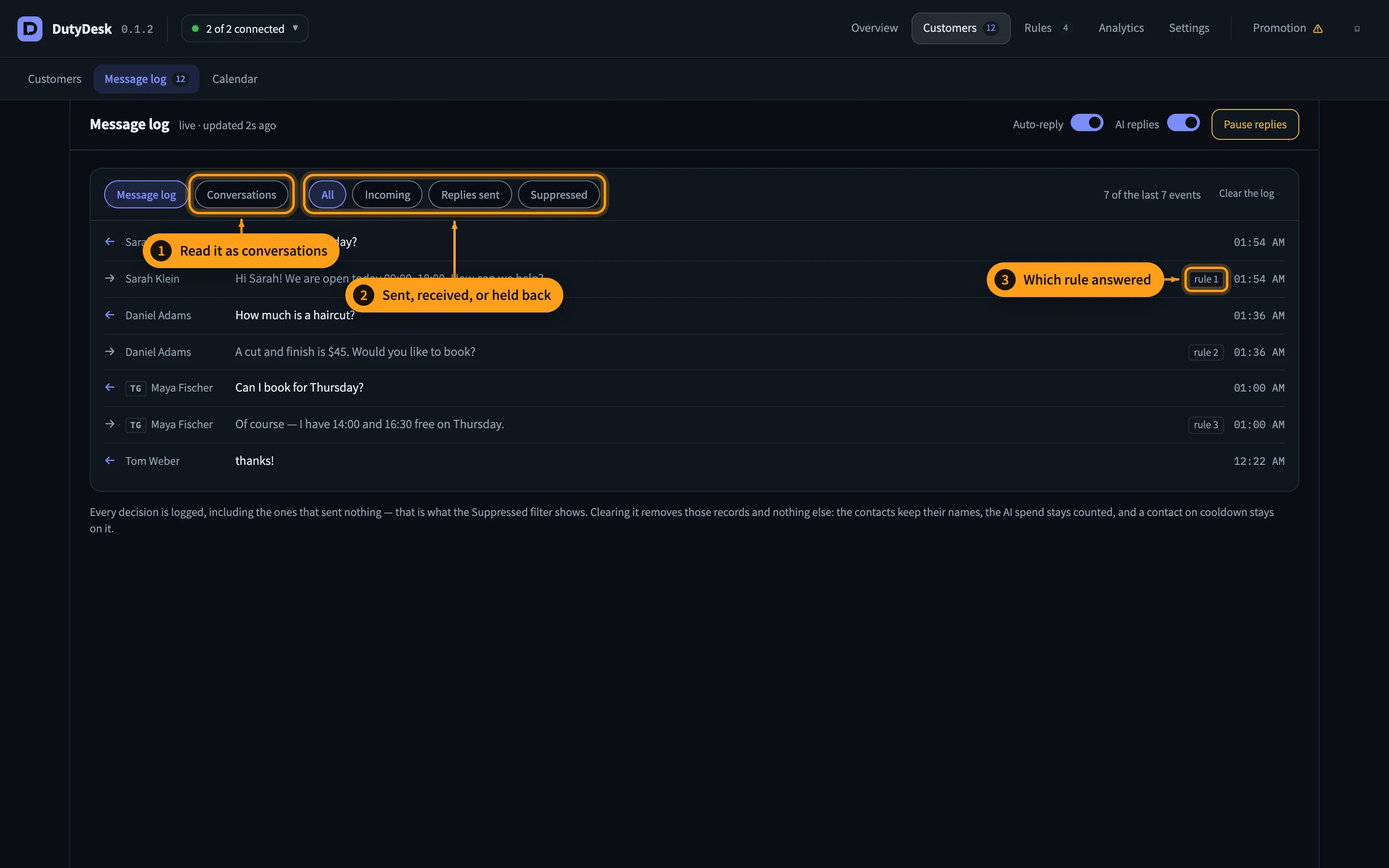Open the Customers nav section
This screenshot has width=1389, height=868.
tap(961, 28)
